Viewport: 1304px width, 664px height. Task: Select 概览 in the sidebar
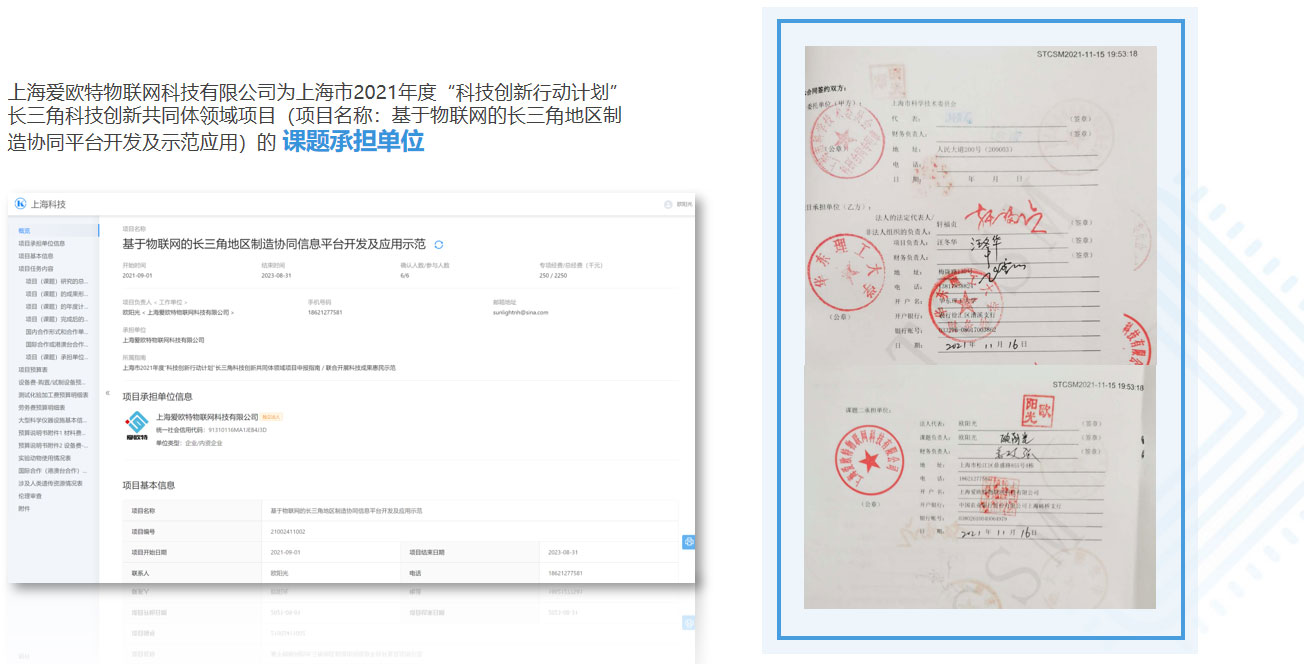click(x=24, y=231)
